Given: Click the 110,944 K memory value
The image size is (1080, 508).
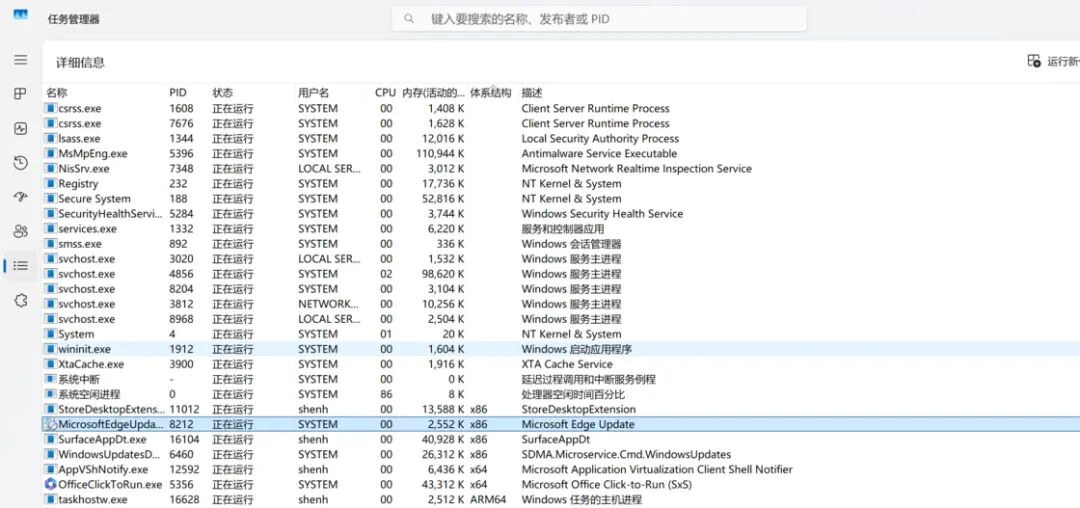Looking at the screenshot, I should tap(440, 154).
